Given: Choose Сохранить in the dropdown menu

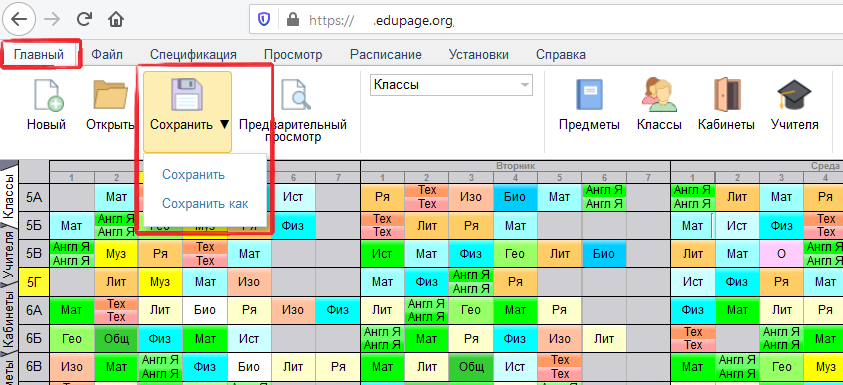Looking at the screenshot, I should point(194,175).
